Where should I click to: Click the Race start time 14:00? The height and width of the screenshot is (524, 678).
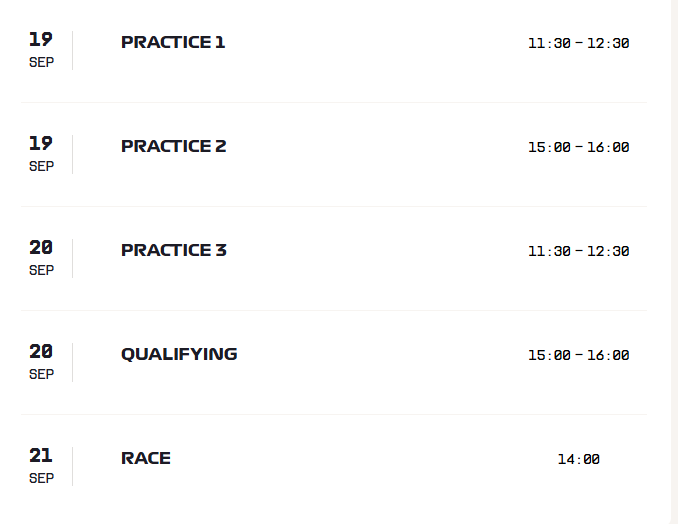579,459
